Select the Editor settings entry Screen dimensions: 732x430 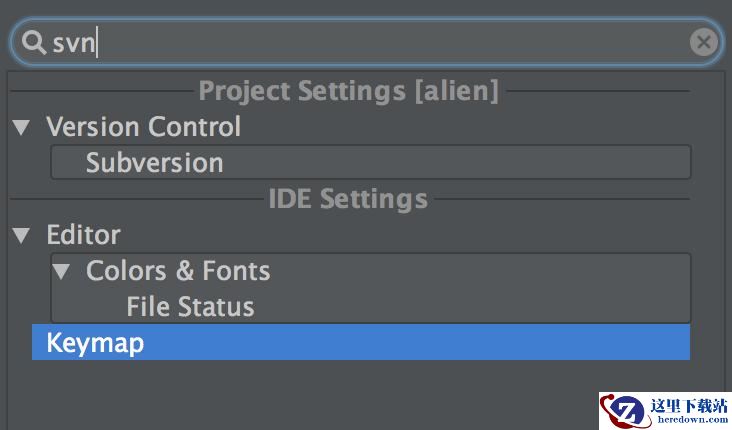(x=84, y=234)
